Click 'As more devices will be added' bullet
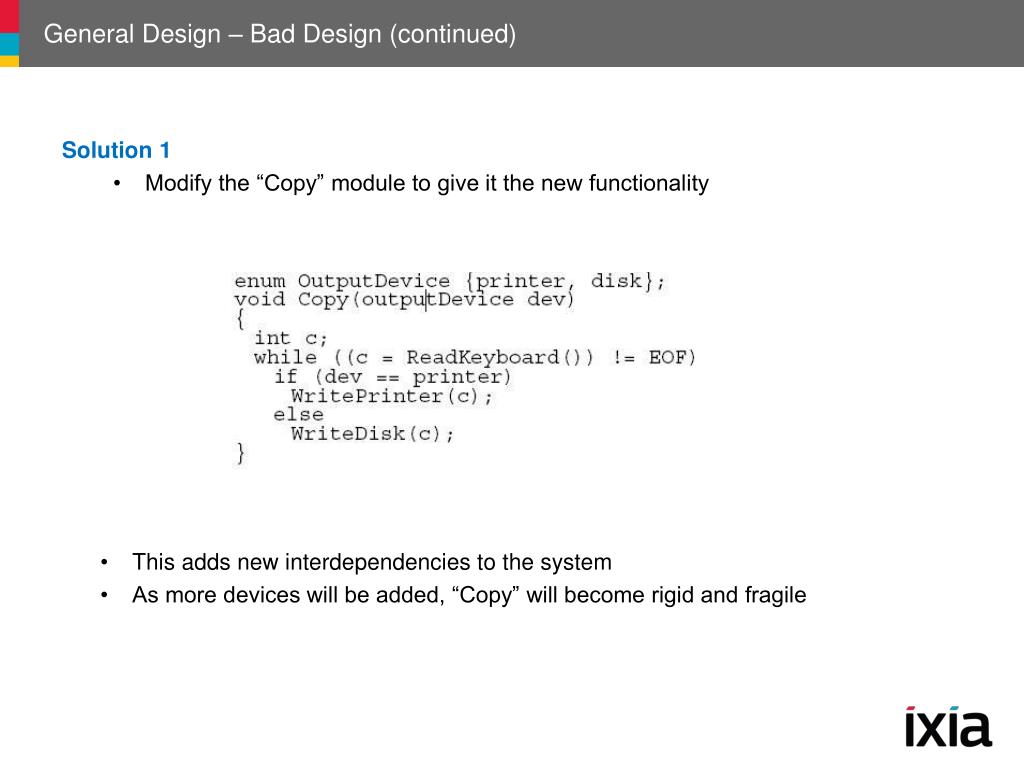Image resolution: width=1024 pixels, height=768 pixels. pyautogui.click(x=469, y=595)
